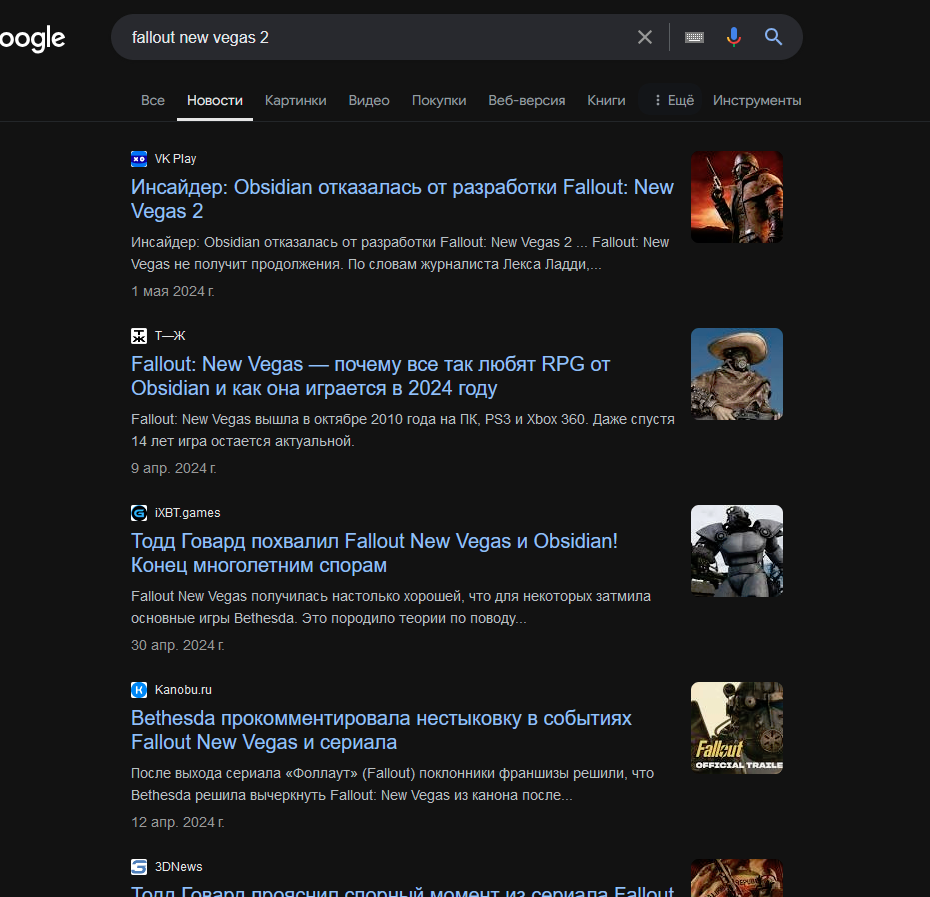
Task: Click the Kanobu.ru source favicon
Action: click(x=139, y=689)
